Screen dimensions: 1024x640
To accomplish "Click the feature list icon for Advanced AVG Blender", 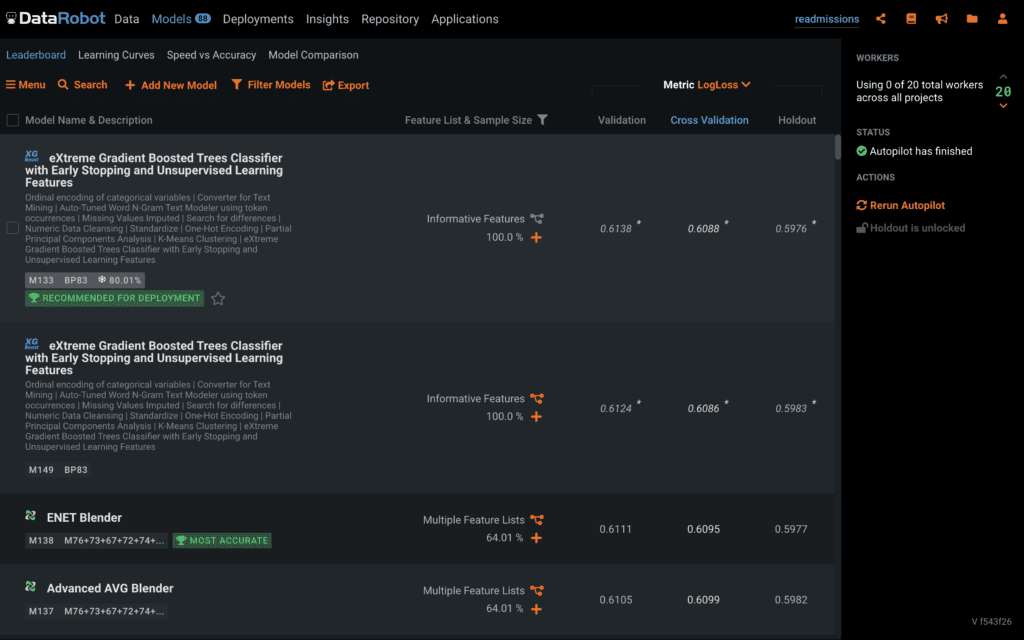I will click(537, 590).
